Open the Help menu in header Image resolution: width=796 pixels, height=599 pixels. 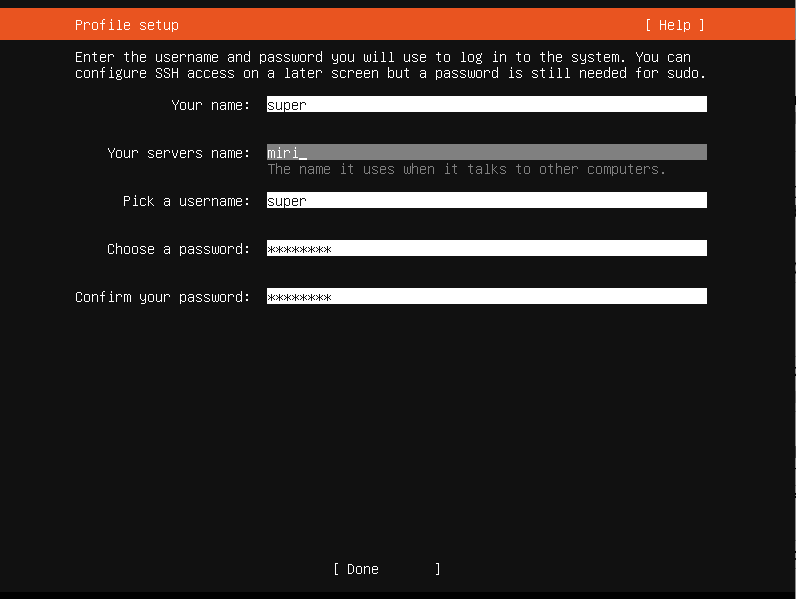tap(674, 25)
